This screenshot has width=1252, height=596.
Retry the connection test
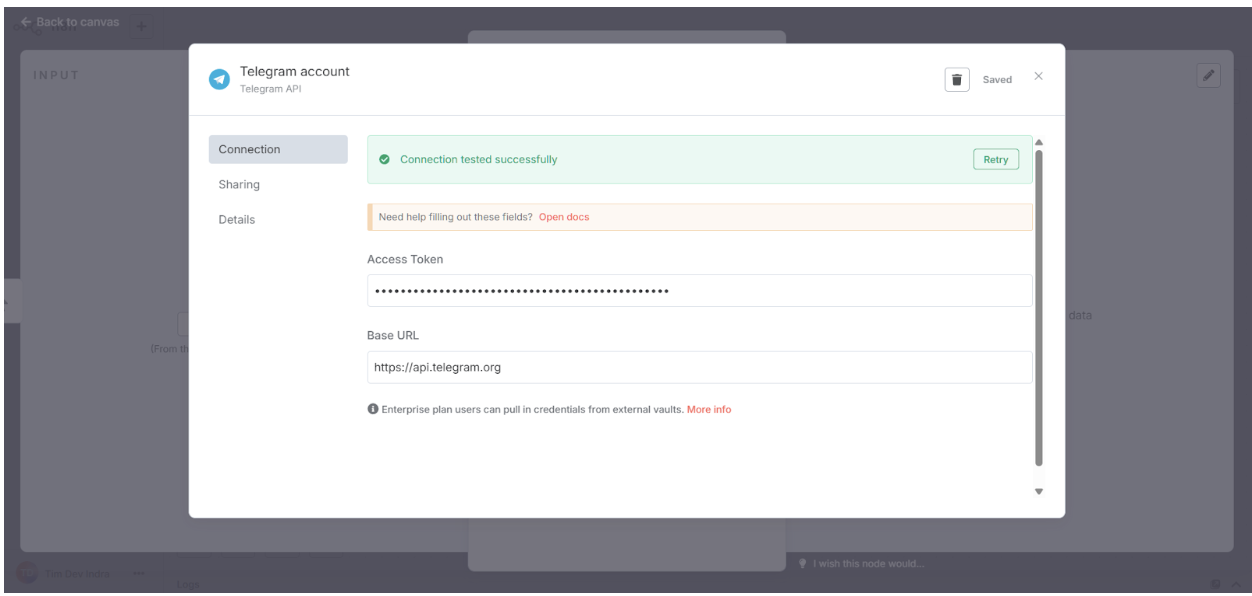tap(996, 160)
